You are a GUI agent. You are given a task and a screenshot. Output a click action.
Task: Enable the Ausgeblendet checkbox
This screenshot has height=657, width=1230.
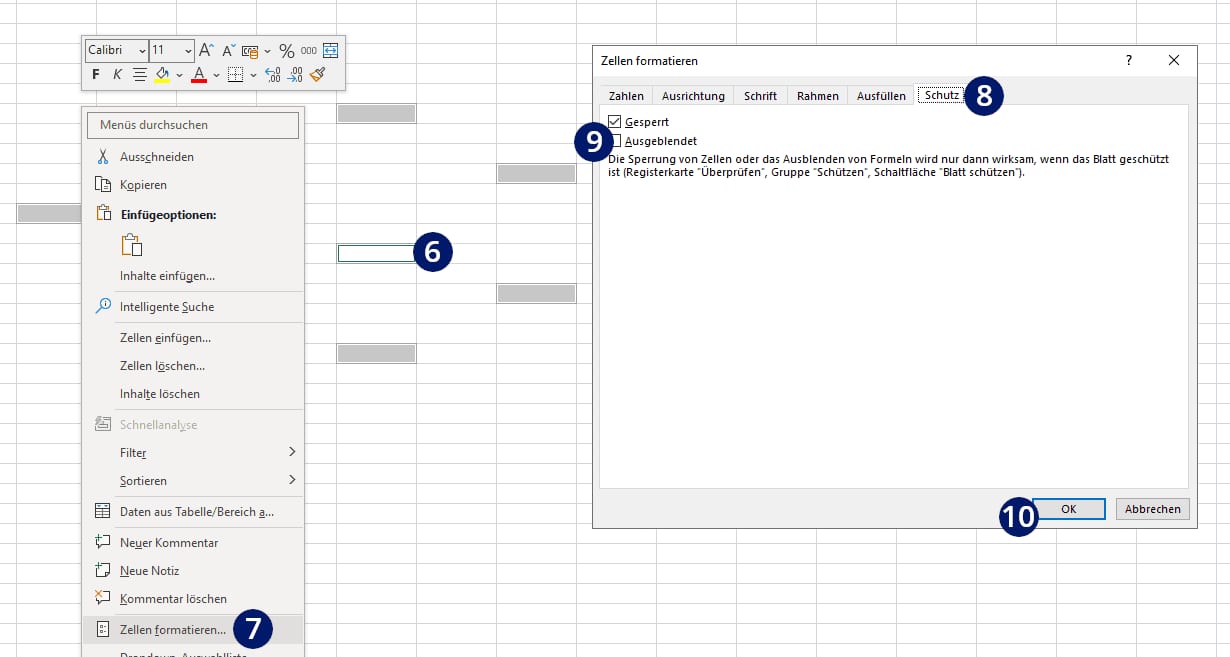(x=615, y=141)
